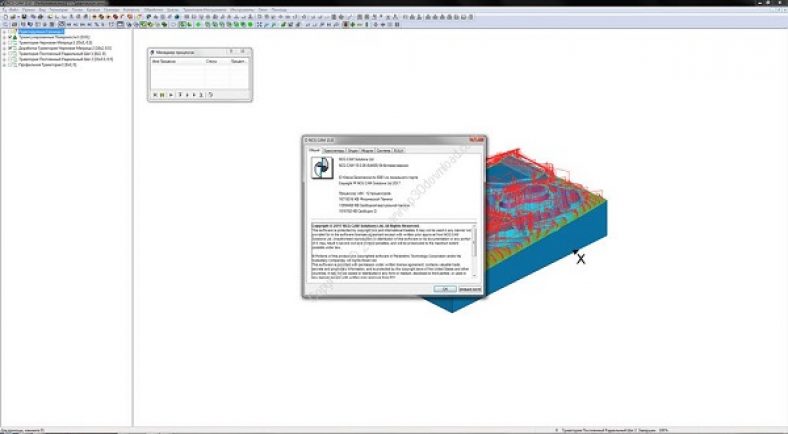Select the Профильная Траектория1 tree row
The width and height of the screenshot is (788, 434).
47,65
